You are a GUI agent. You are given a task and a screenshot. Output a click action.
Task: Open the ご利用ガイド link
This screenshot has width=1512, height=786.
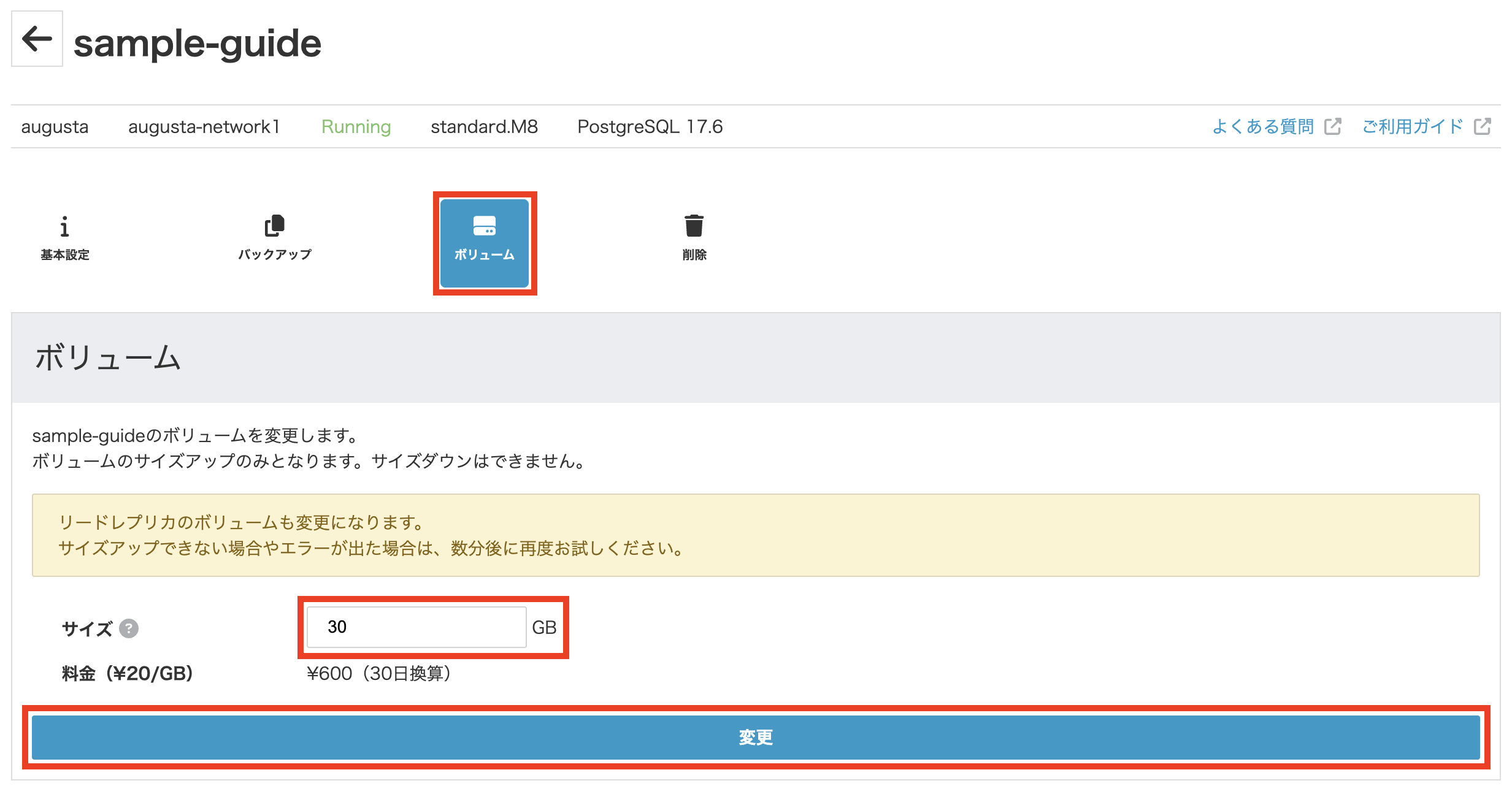point(1412,126)
